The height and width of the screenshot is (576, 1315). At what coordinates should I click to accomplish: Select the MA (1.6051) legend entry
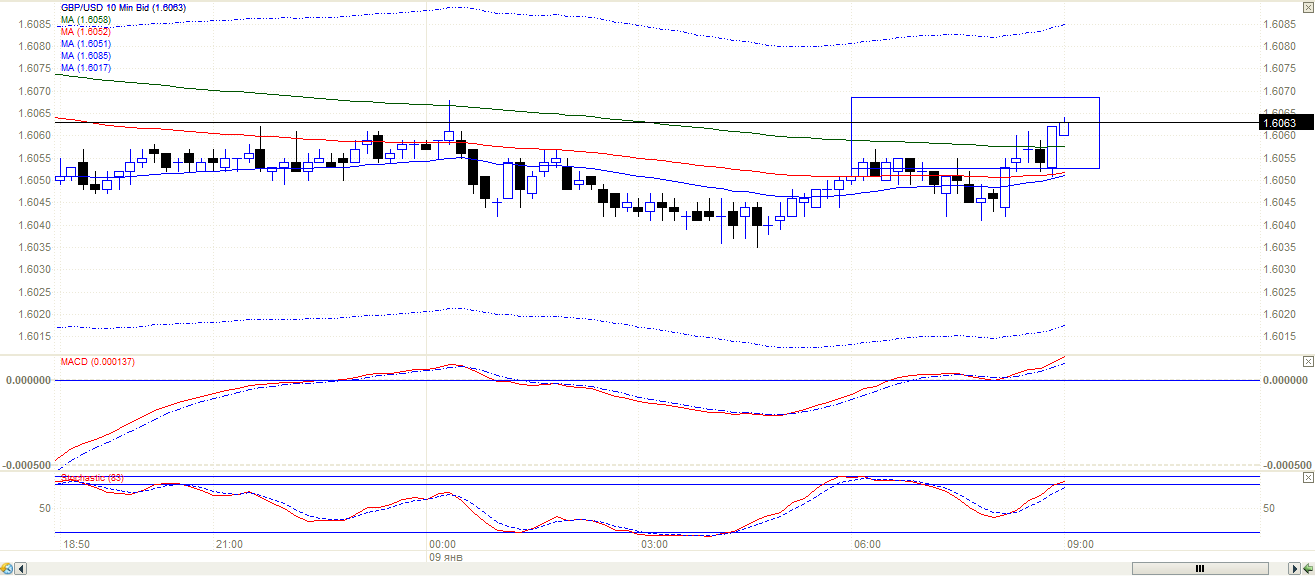pos(85,44)
